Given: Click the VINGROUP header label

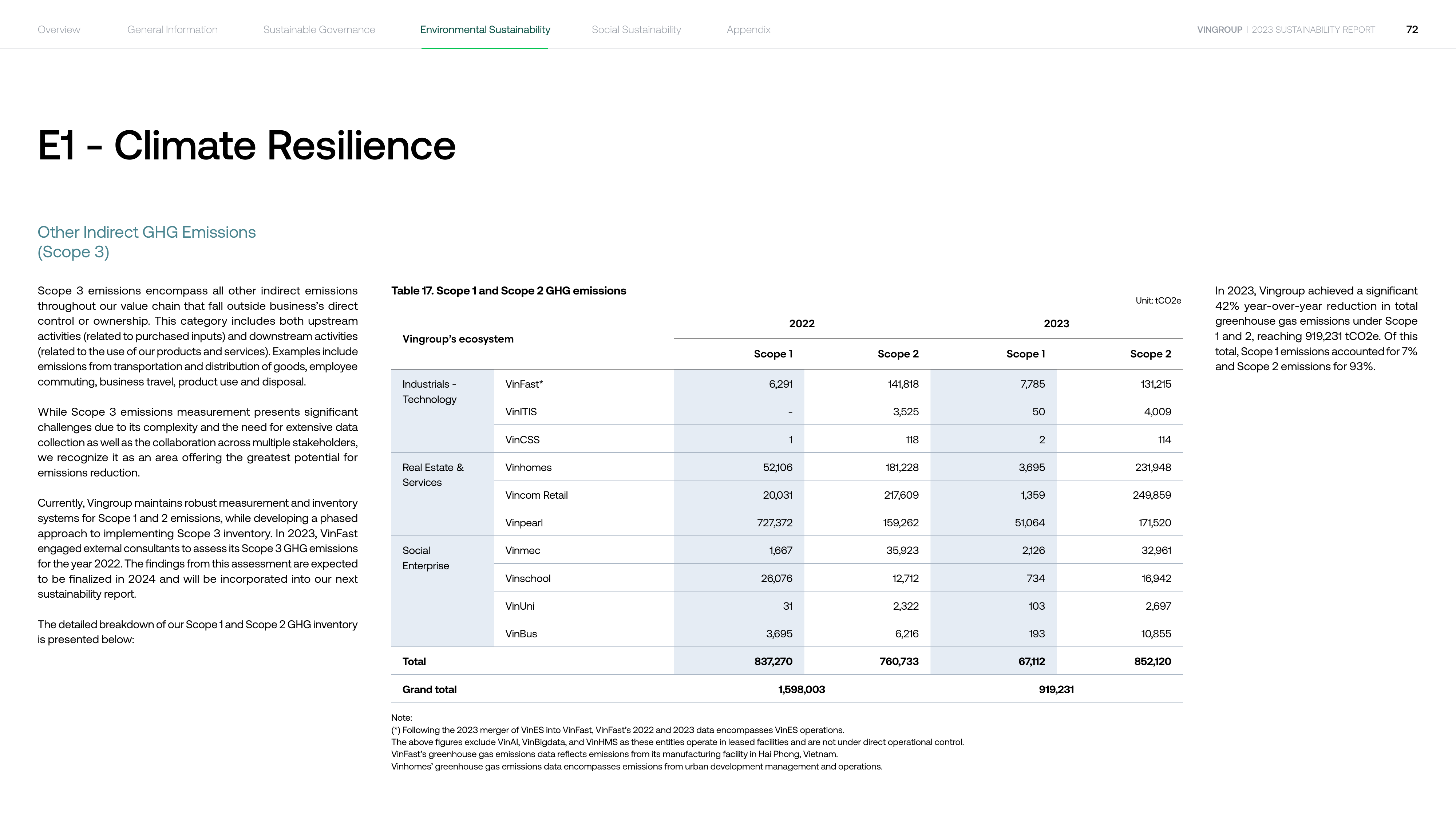Looking at the screenshot, I should [1219, 29].
